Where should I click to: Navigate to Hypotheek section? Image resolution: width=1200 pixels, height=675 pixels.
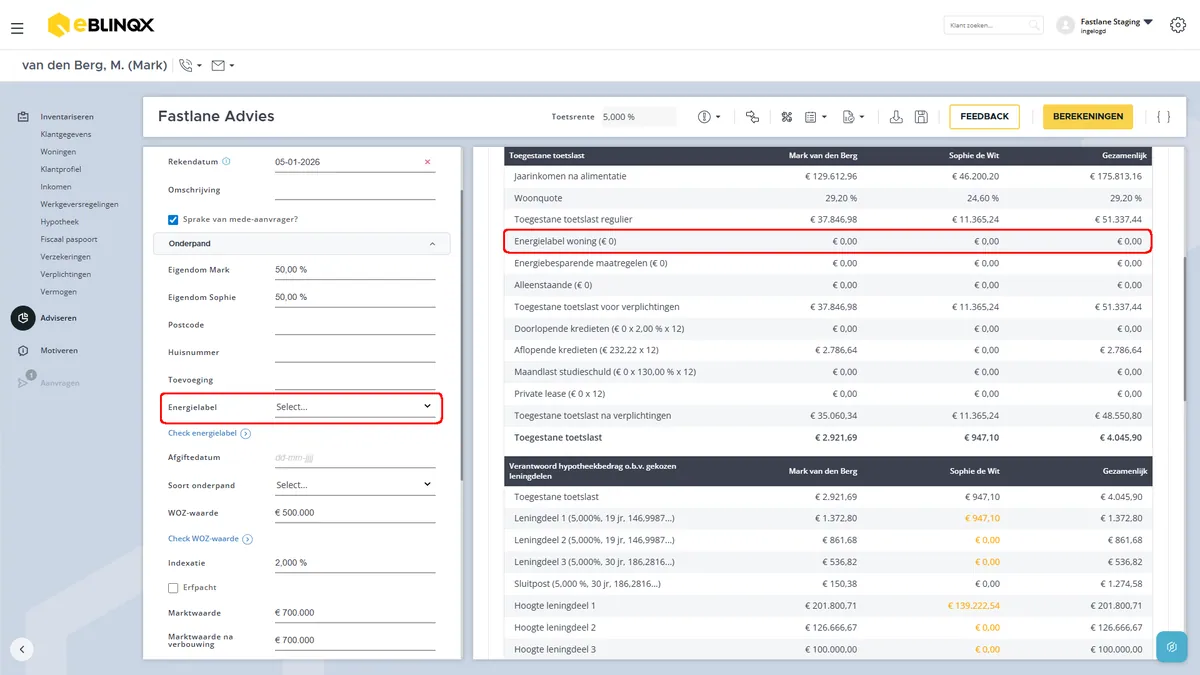click(x=59, y=222)
